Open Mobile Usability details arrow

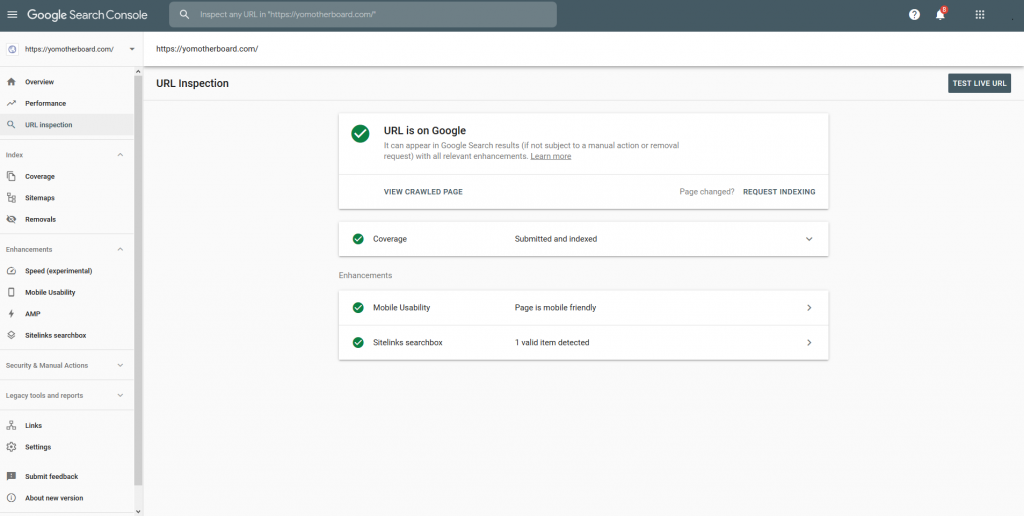pyautogui.click(x=809, y=308)
